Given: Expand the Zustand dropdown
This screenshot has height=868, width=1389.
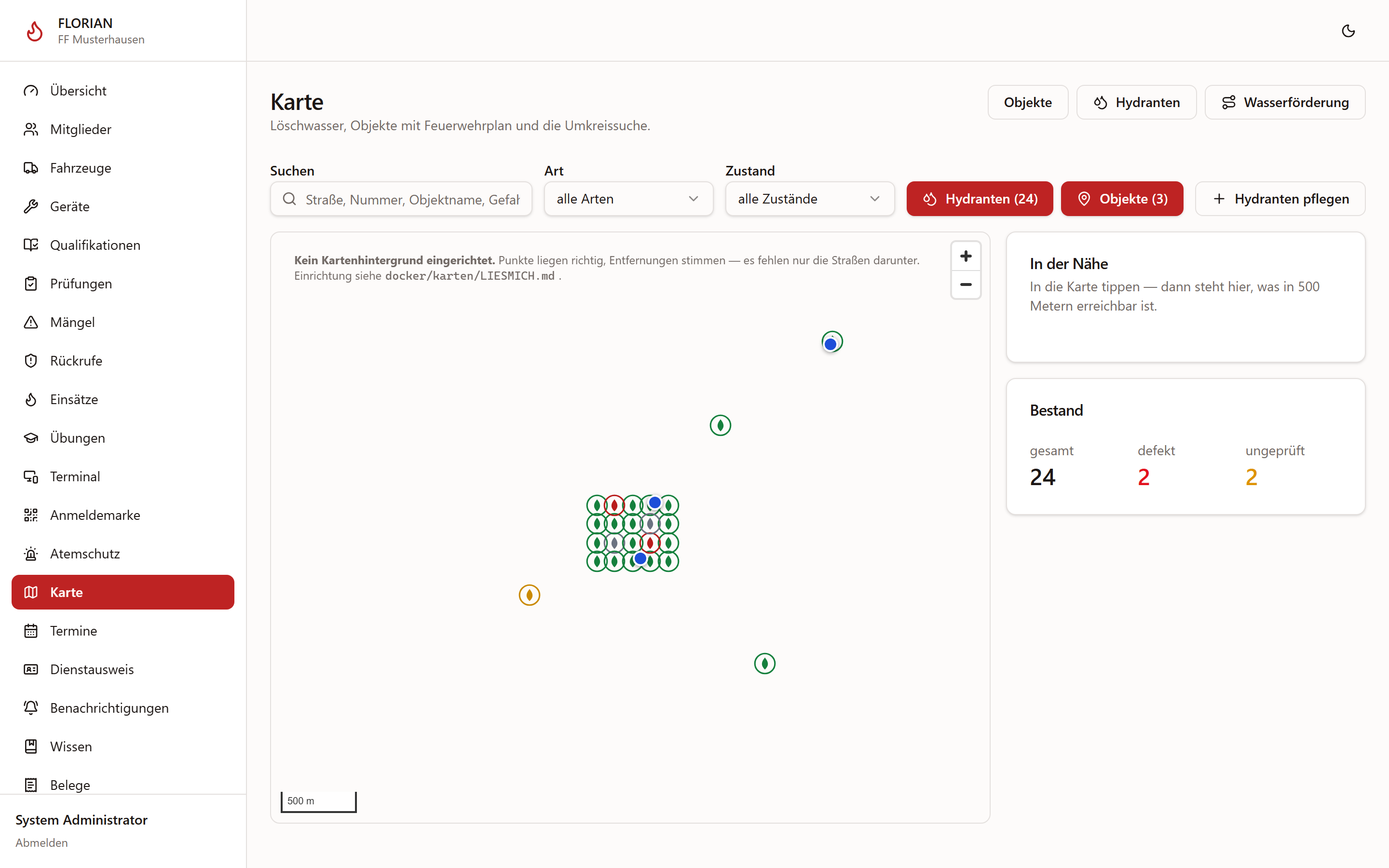Looking at the screenshot, I should pos(810,199).
